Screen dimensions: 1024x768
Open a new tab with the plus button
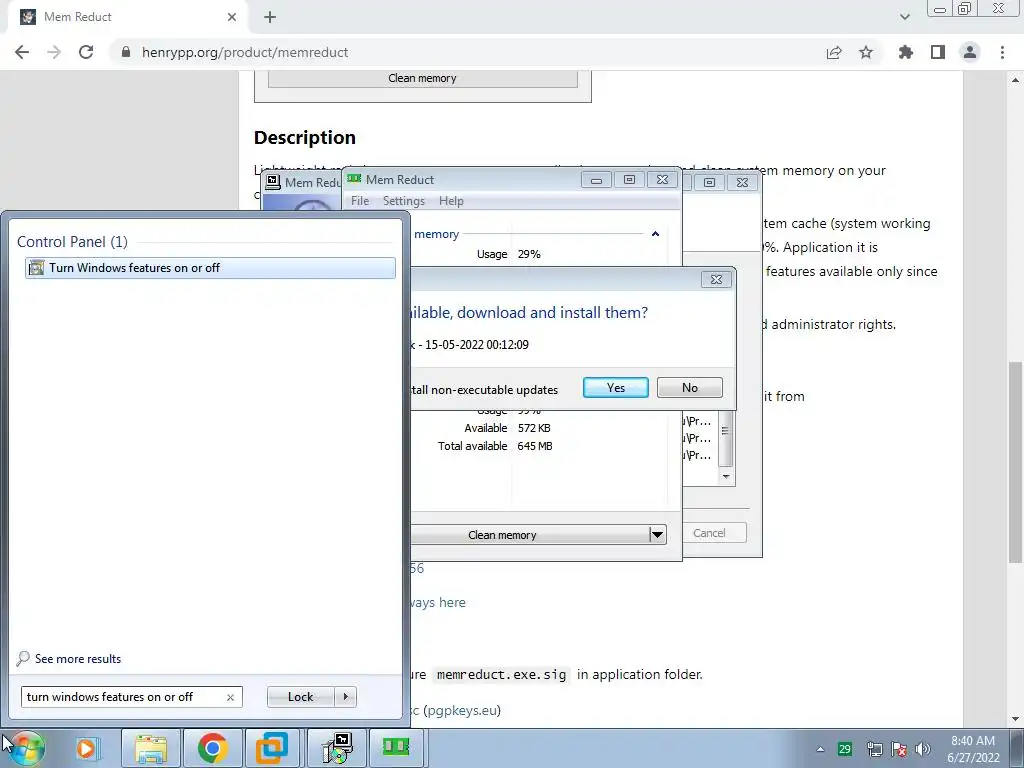(x=270, y=18)
